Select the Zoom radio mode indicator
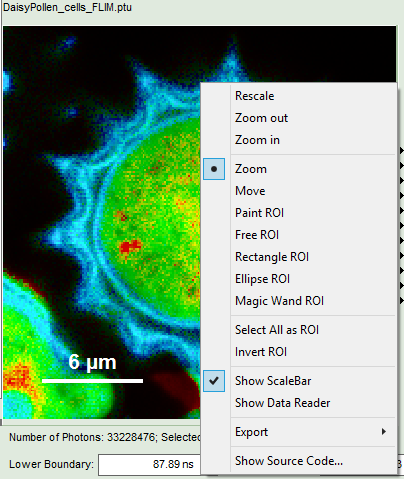 214,169
